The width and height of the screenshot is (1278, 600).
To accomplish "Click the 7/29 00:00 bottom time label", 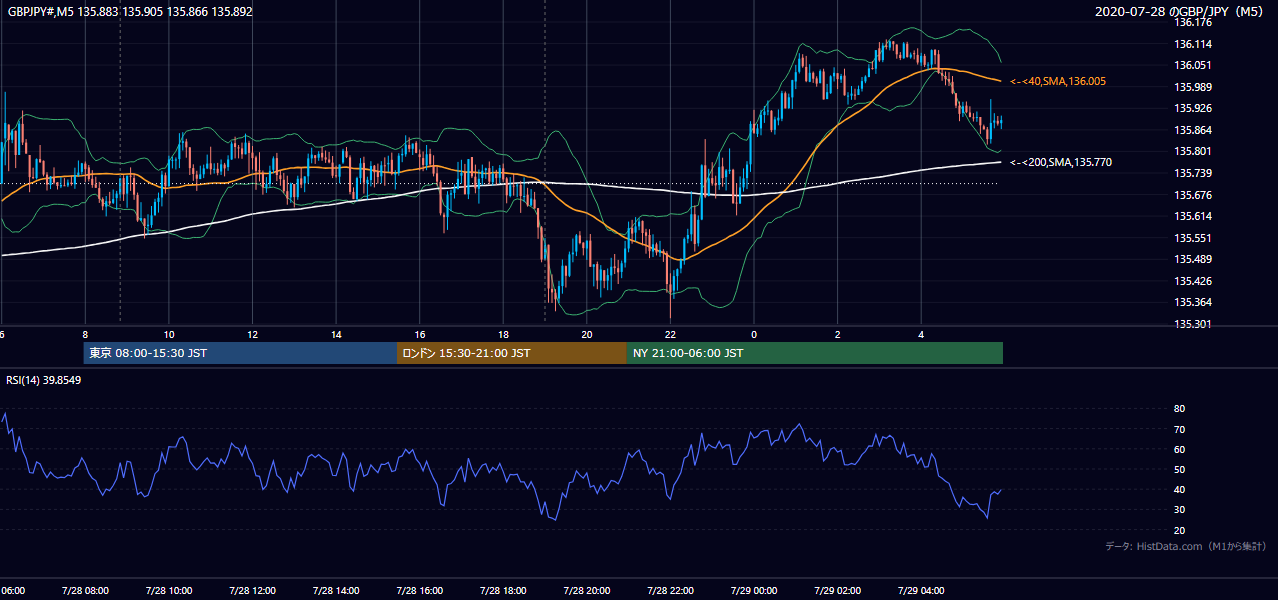I will click(754, 590).
